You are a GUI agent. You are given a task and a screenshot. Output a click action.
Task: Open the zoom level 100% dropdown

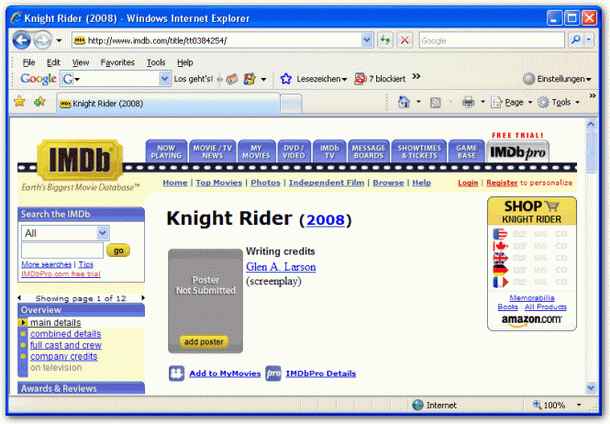click(x=579, y=405)
